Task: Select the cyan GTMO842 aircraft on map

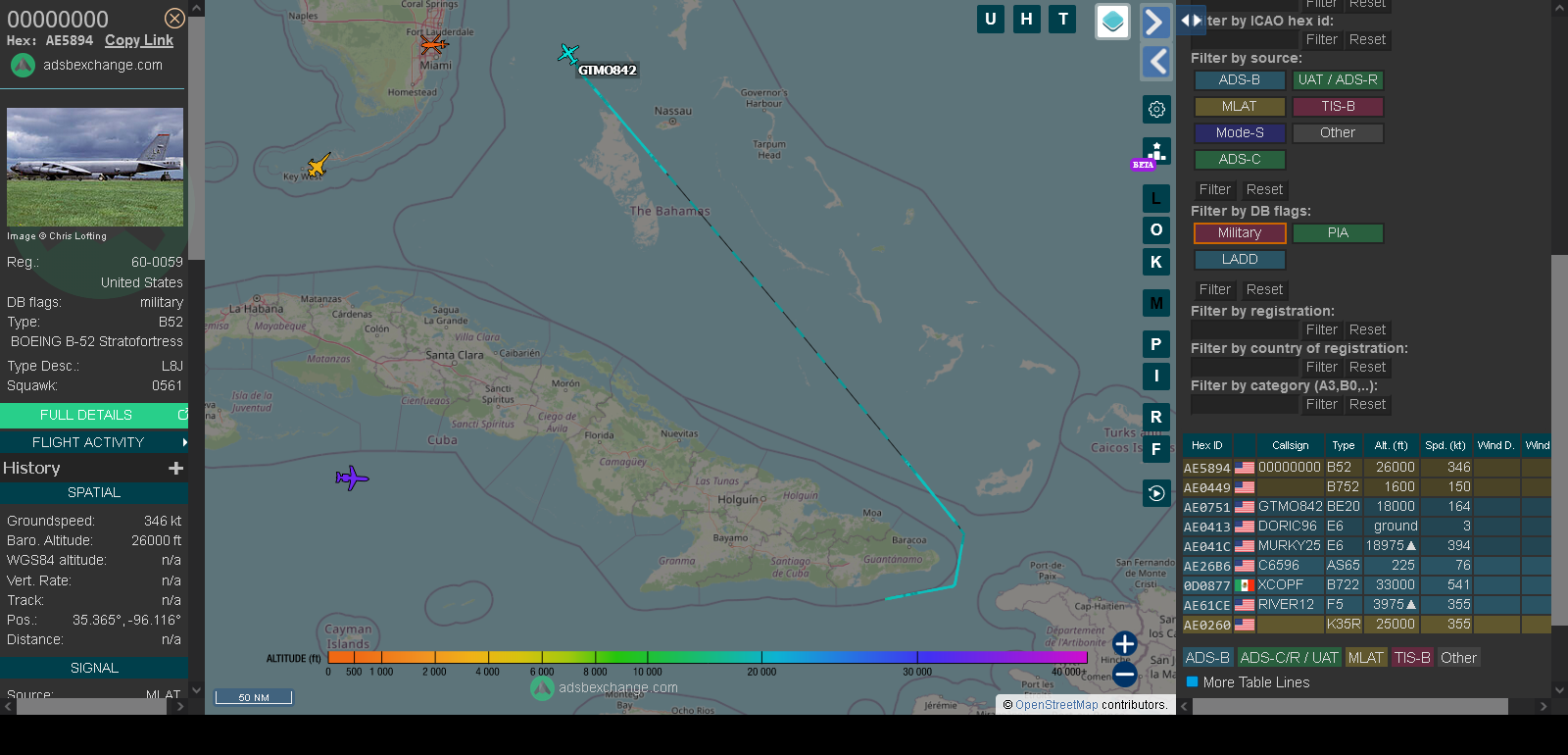Action: [568, 53]
